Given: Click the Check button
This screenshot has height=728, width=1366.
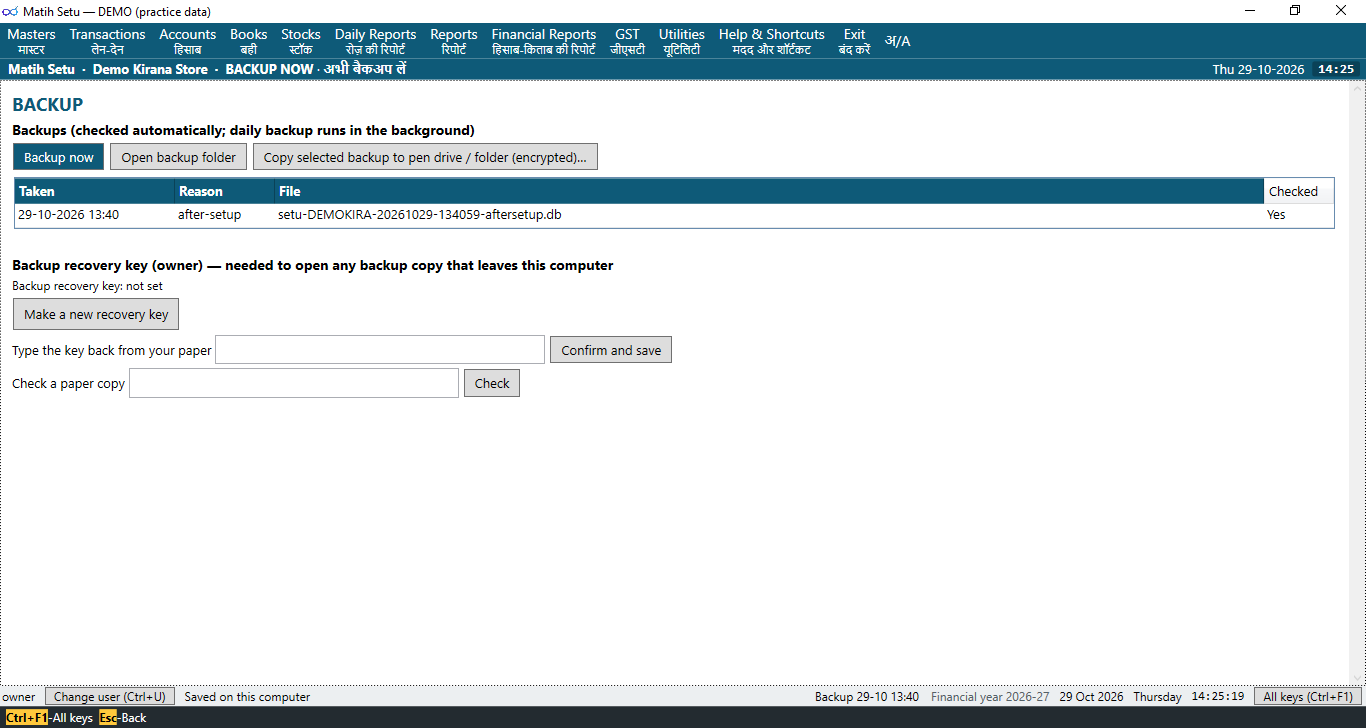Looking at the screenshot, I should pyautogui.click(x=492, y=383).
